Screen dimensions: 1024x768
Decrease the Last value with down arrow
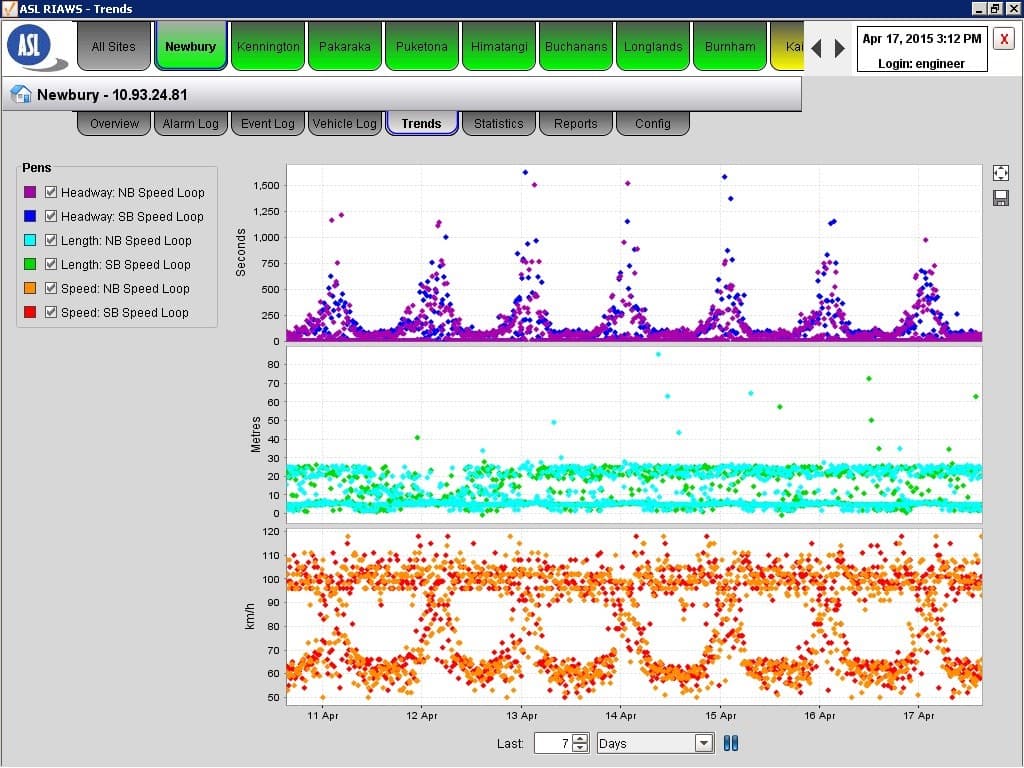[x=581, y=748]
